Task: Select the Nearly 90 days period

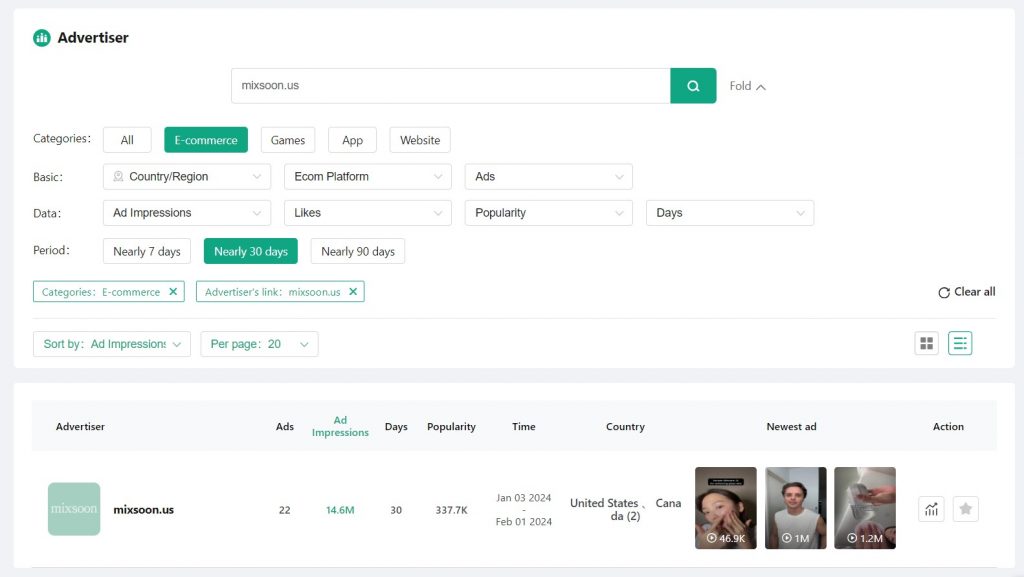Action: coord(357,251)
